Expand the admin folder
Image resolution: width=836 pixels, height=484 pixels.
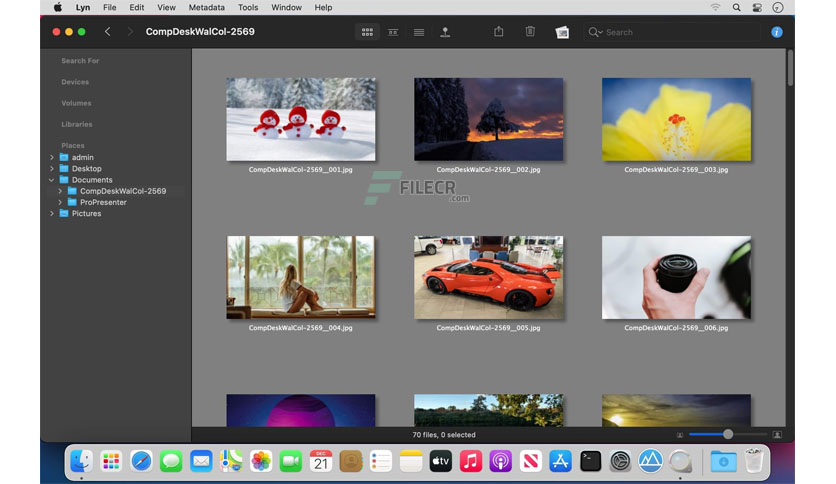click(52, 157)
